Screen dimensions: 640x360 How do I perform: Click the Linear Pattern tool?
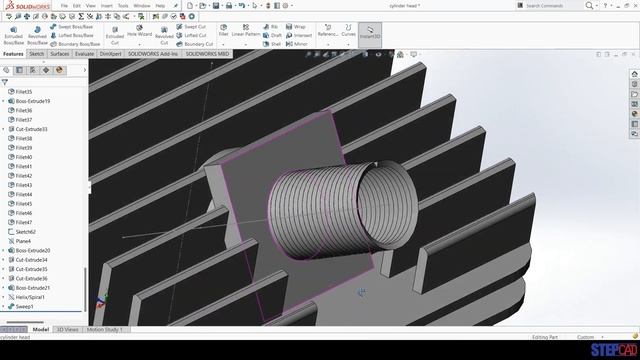point(246,30)
